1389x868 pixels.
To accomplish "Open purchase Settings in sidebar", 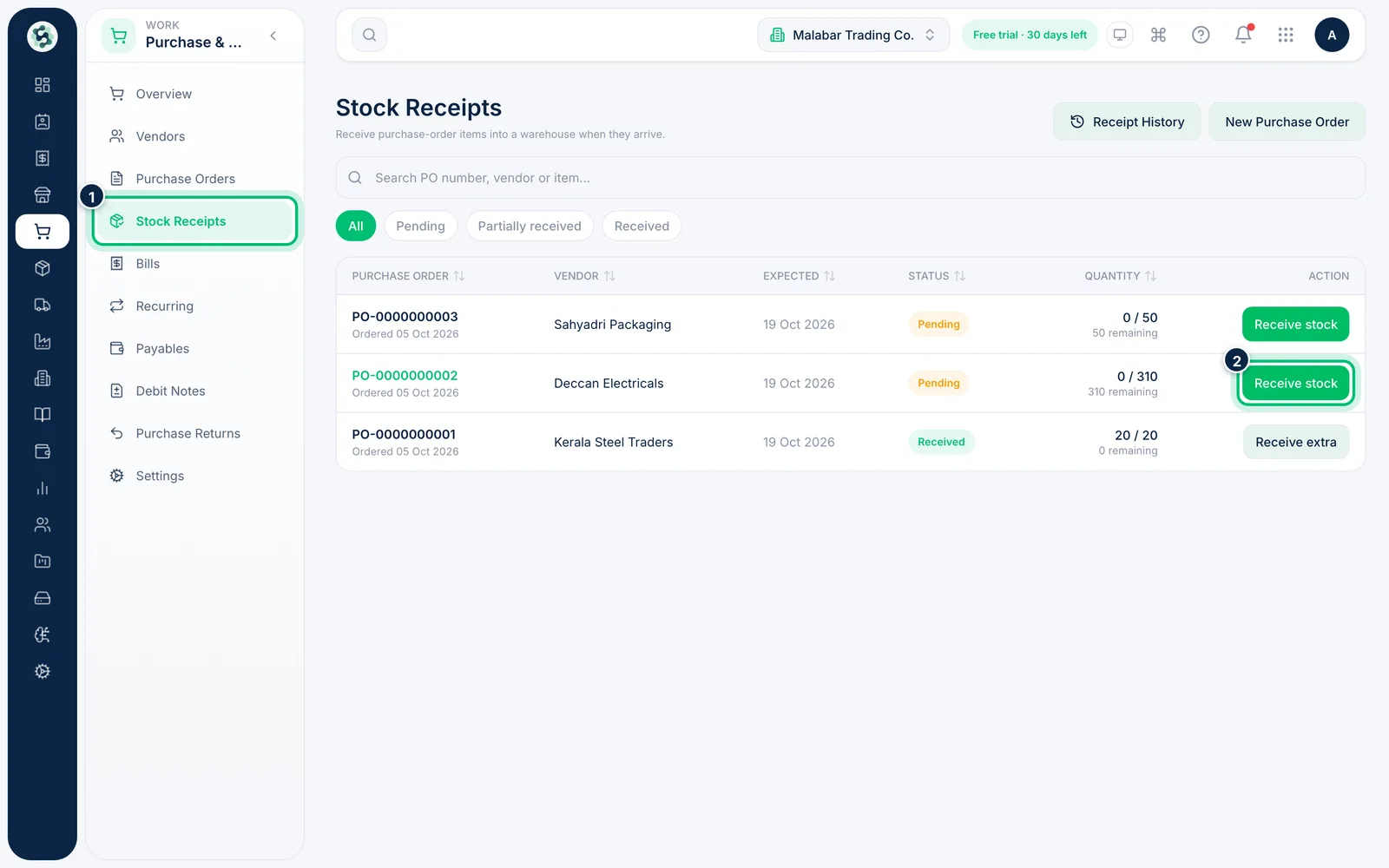I will click(195, 477).
